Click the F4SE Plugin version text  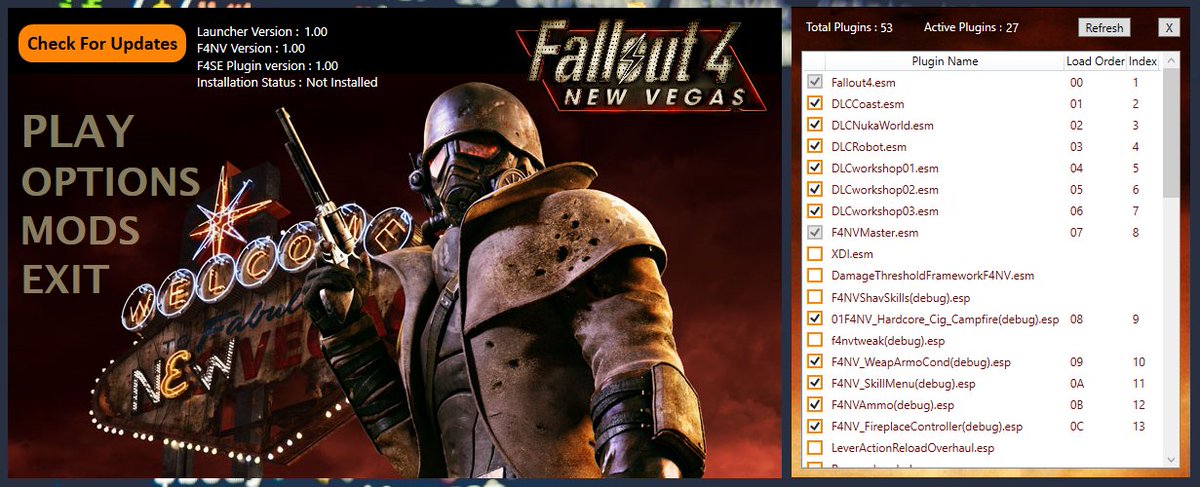267,65
